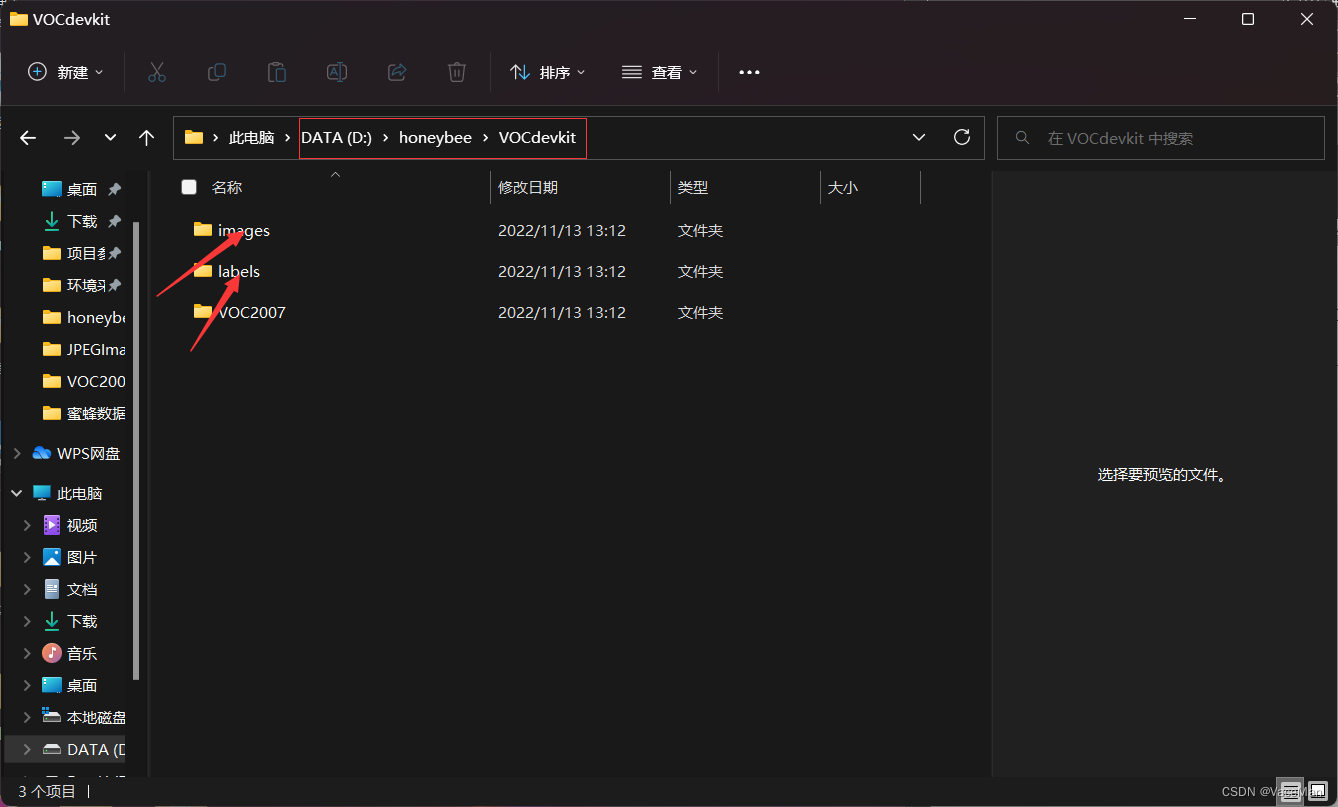Viewport: 1338px width, 807px height.
Task: Open the 新建 dropdown
Action: pos(66,72)
